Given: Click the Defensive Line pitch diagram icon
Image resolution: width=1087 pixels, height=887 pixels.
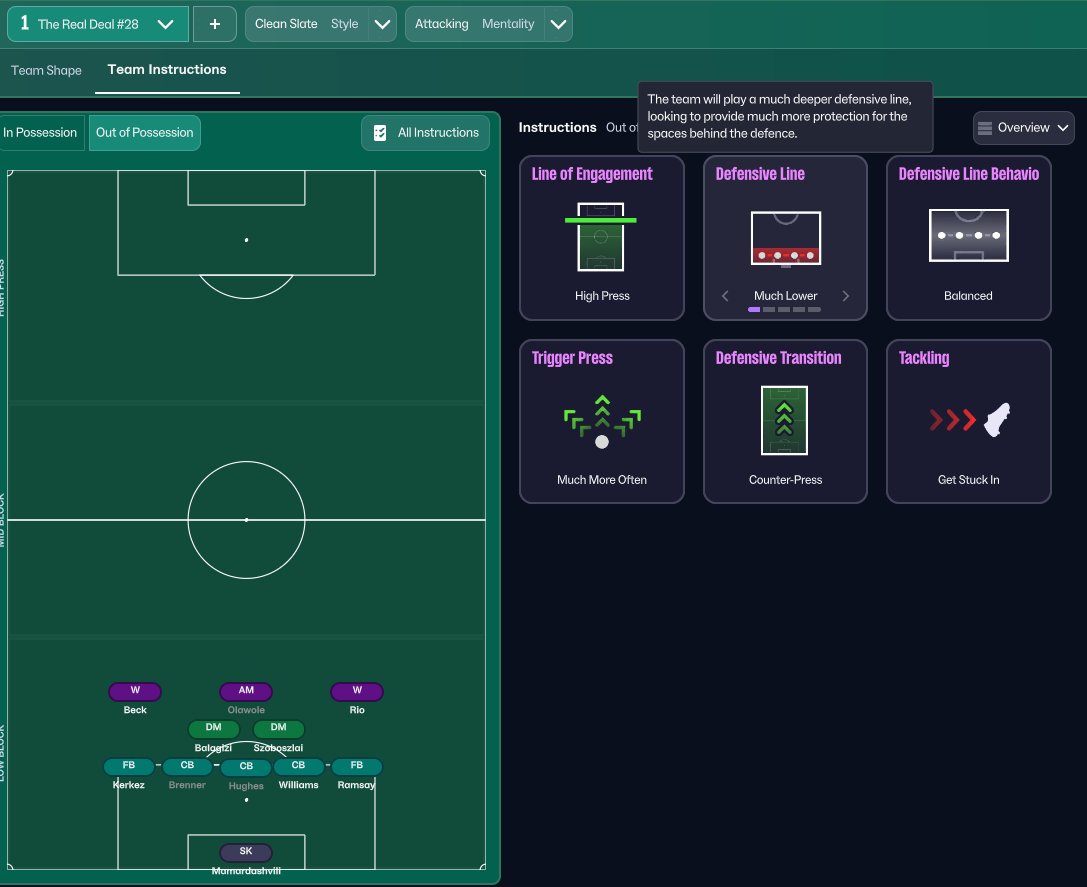Looking at the screenshot, I should (785, 239).
